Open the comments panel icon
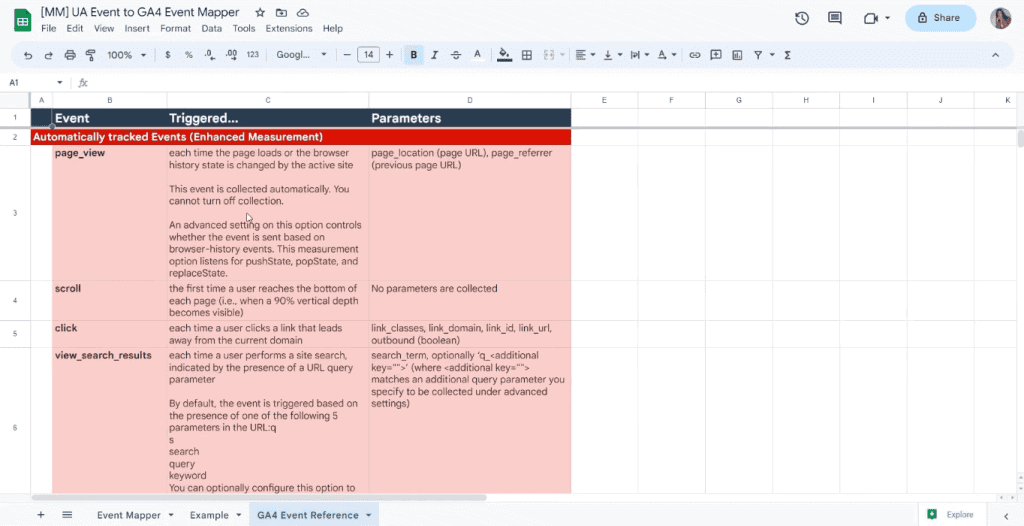 tap(835, 18)
